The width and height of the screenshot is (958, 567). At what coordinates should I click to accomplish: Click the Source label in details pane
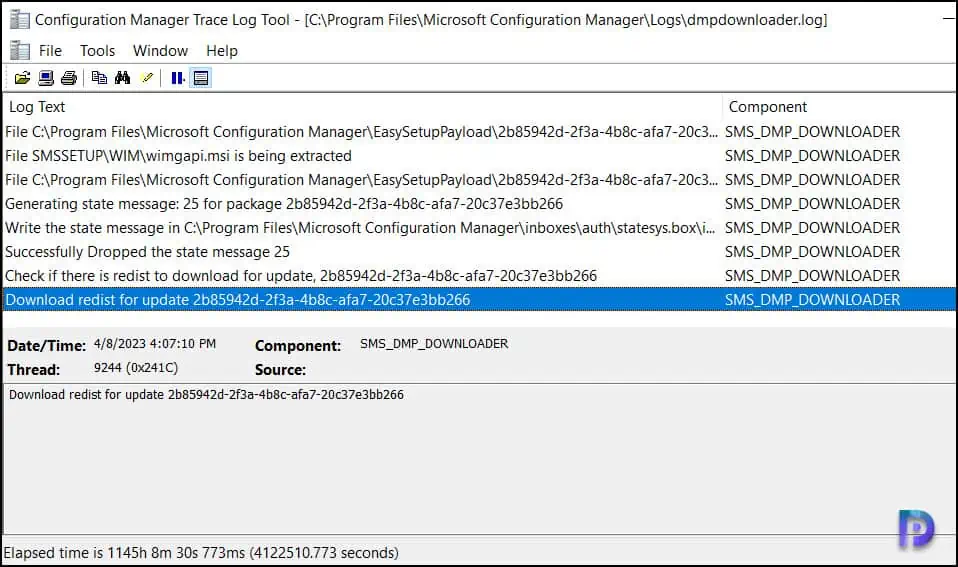(x=280, y=370)
